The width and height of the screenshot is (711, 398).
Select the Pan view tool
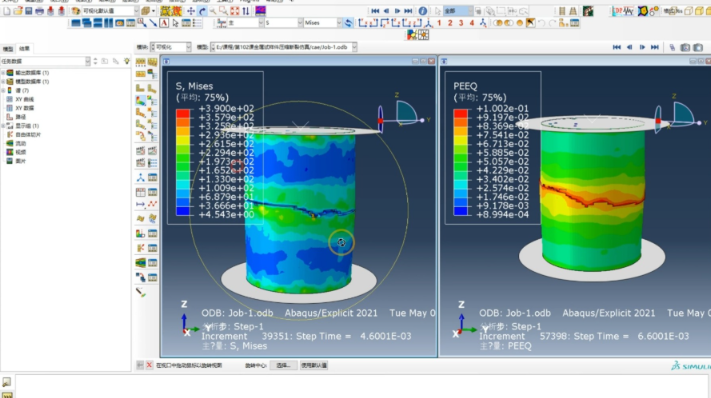[191, 11]
